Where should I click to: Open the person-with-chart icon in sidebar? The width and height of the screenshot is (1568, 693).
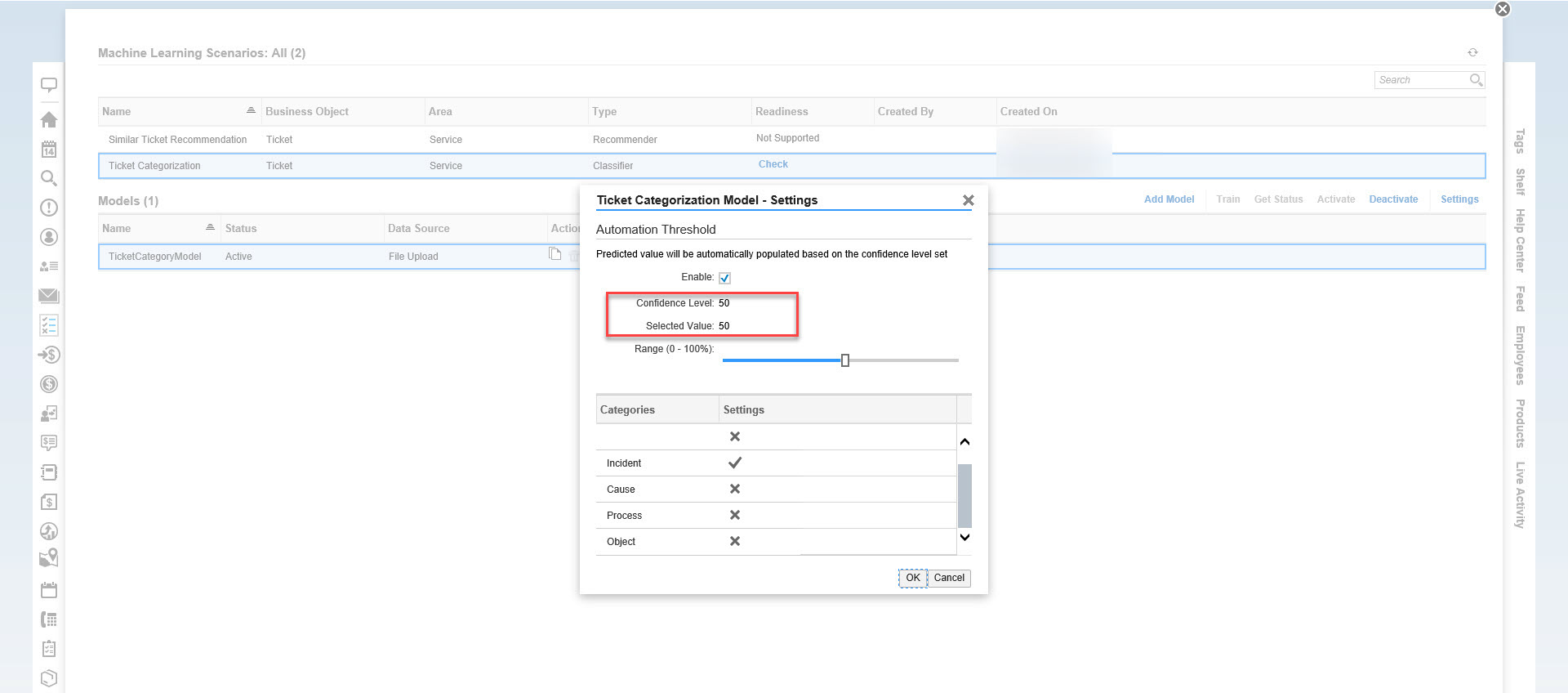[x=49, y=414]
